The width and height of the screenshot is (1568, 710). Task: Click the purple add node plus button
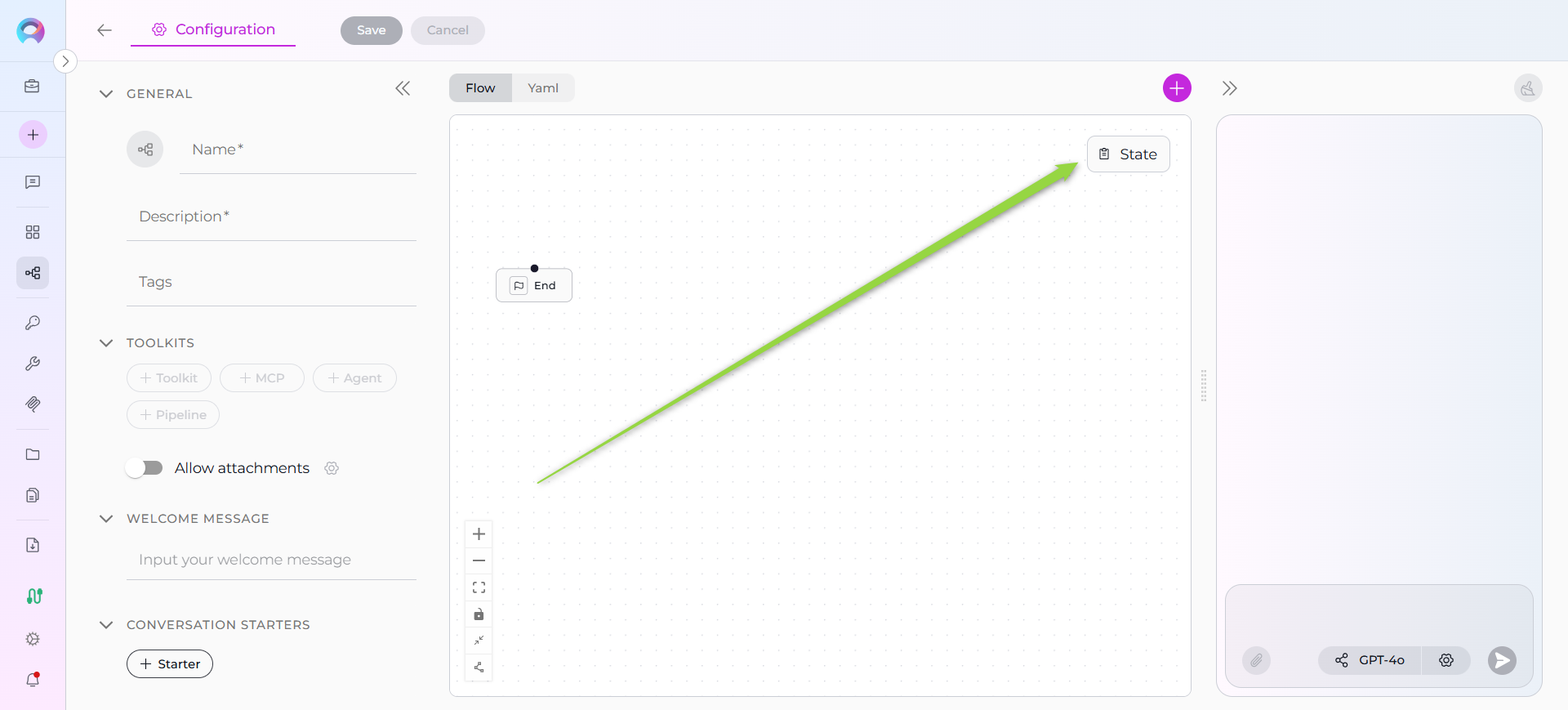[x=1177, y=88]
